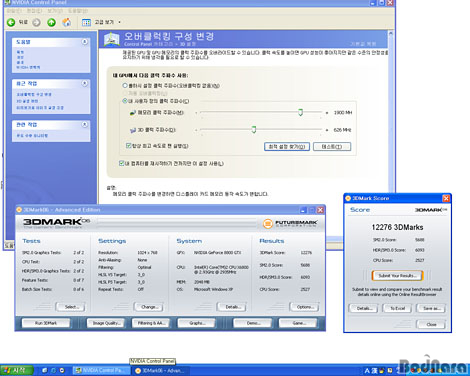Click the Game... button in 3DMark06

click(298, 323)
